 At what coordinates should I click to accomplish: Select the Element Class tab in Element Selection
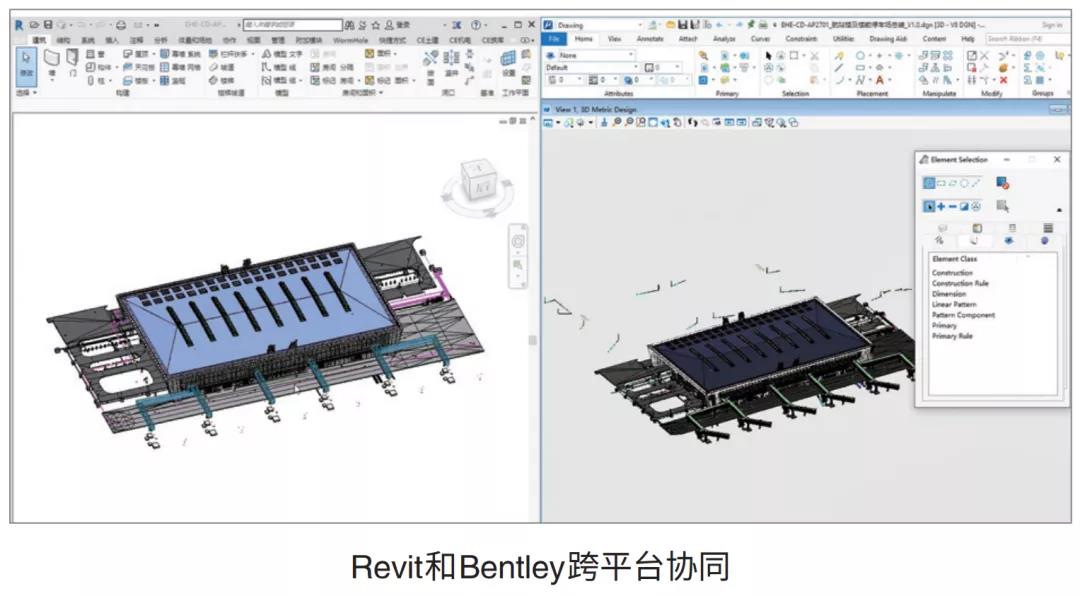click(x=974, y=240)
